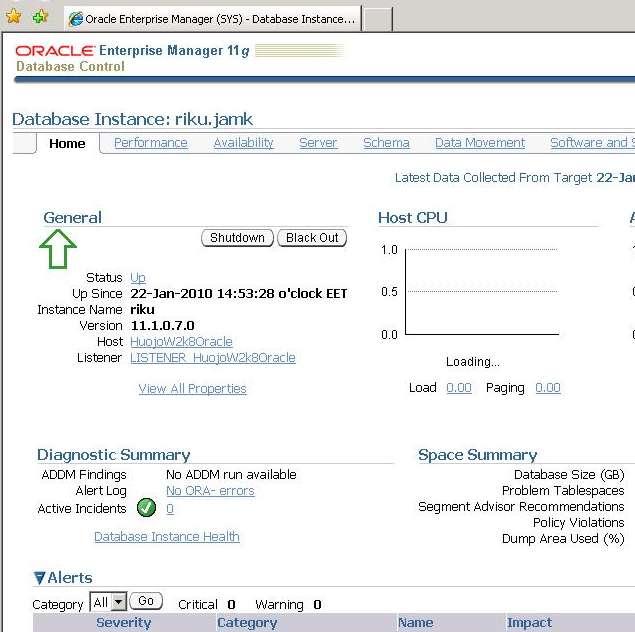Go to the Server tab
Viewport: 635px width, 632px height.
(x=318, y=143)
